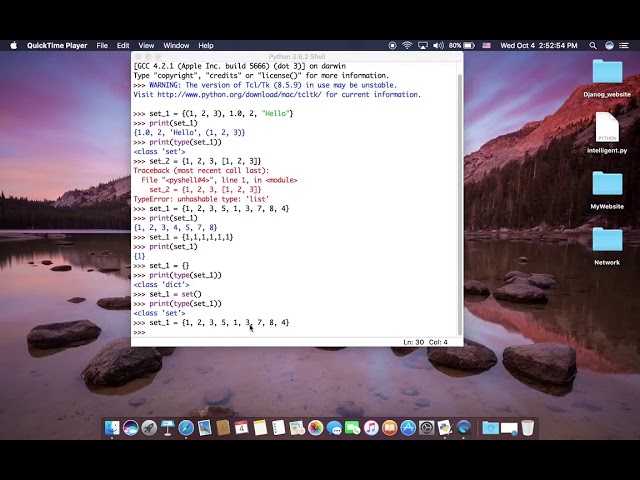Open the QuickTime Player menu
The width and height of the screenshot is (640, 480).
pos(57,45)
